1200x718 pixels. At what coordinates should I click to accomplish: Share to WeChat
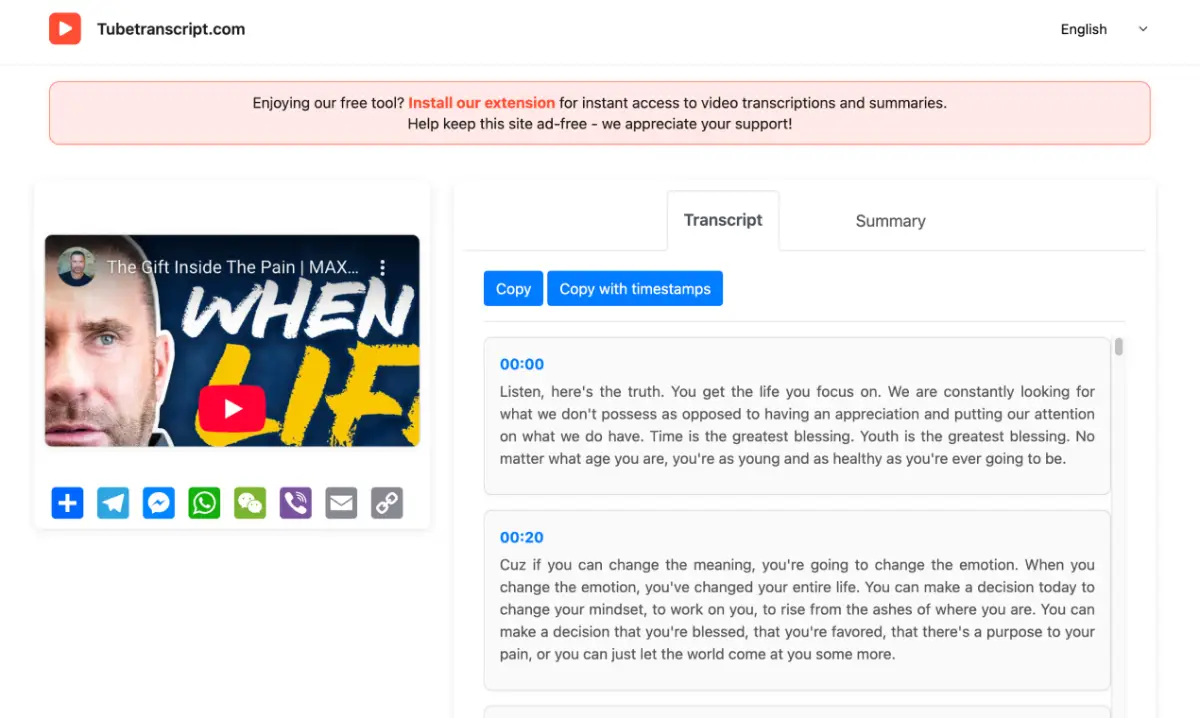point(249,503)
